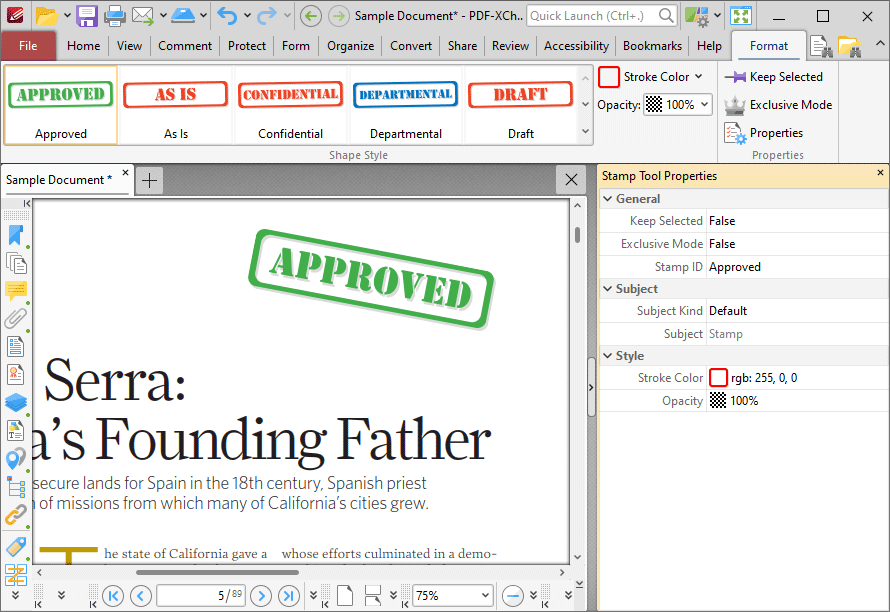The height and width of the screenshot is (612, 890).
Task: Open the undo history dropdown arrow
Action: click(x=247, y=16)
